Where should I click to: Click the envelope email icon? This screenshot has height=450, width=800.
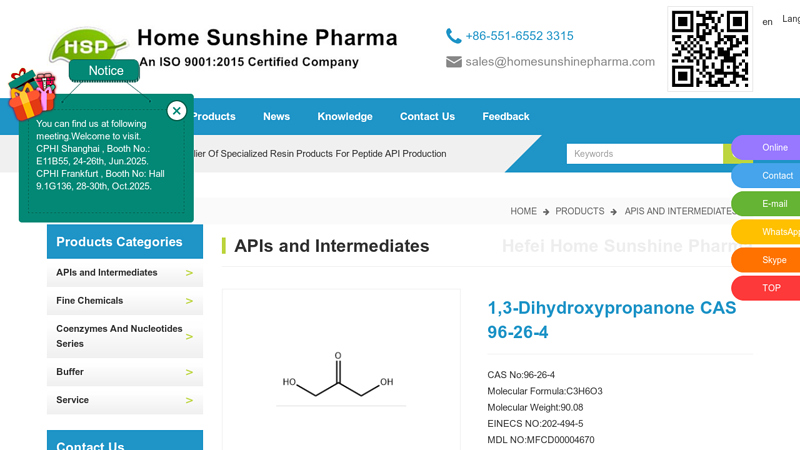(x=454, y=62)
